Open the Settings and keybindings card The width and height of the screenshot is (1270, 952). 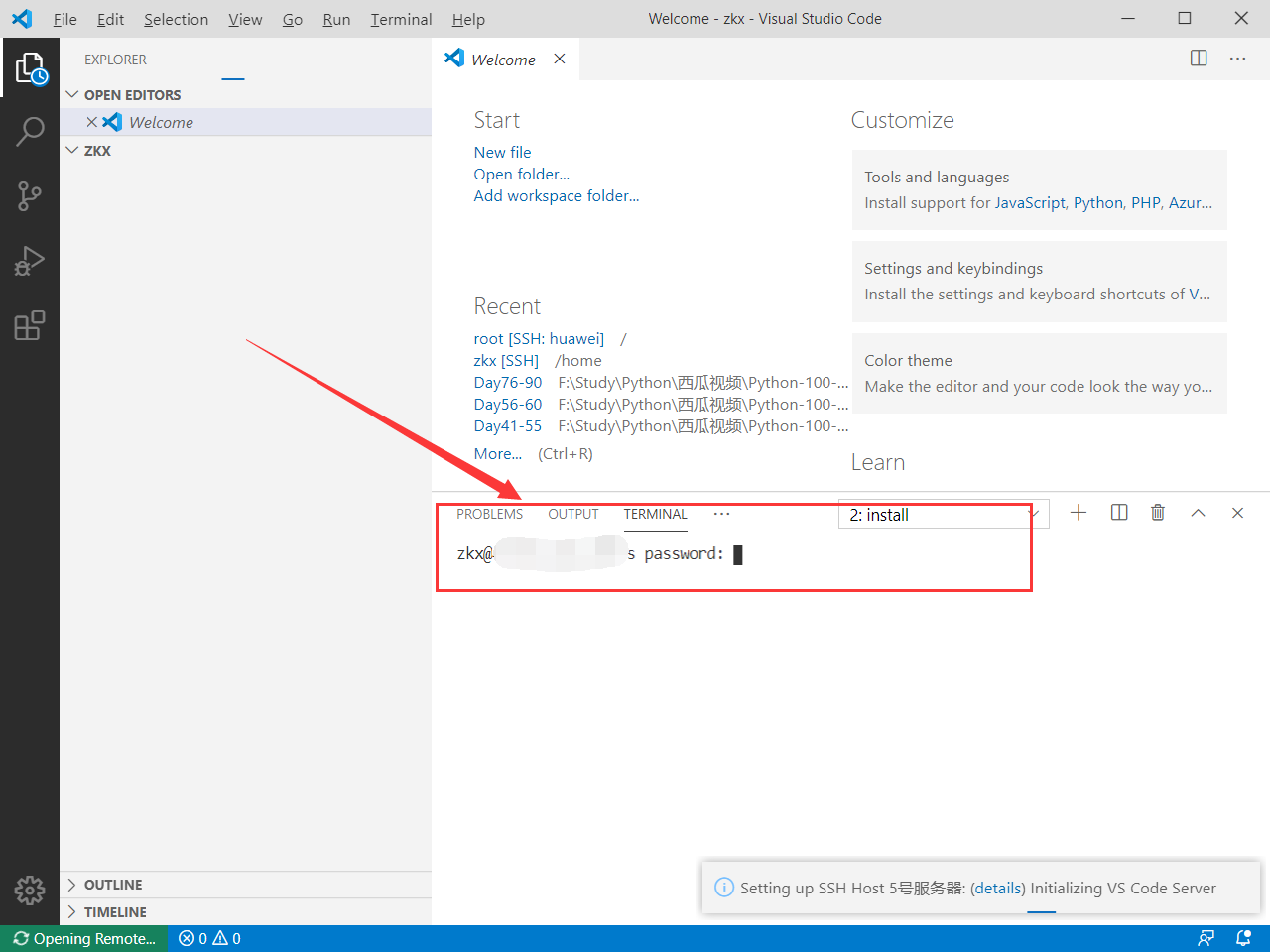[x=1040, y=282]
